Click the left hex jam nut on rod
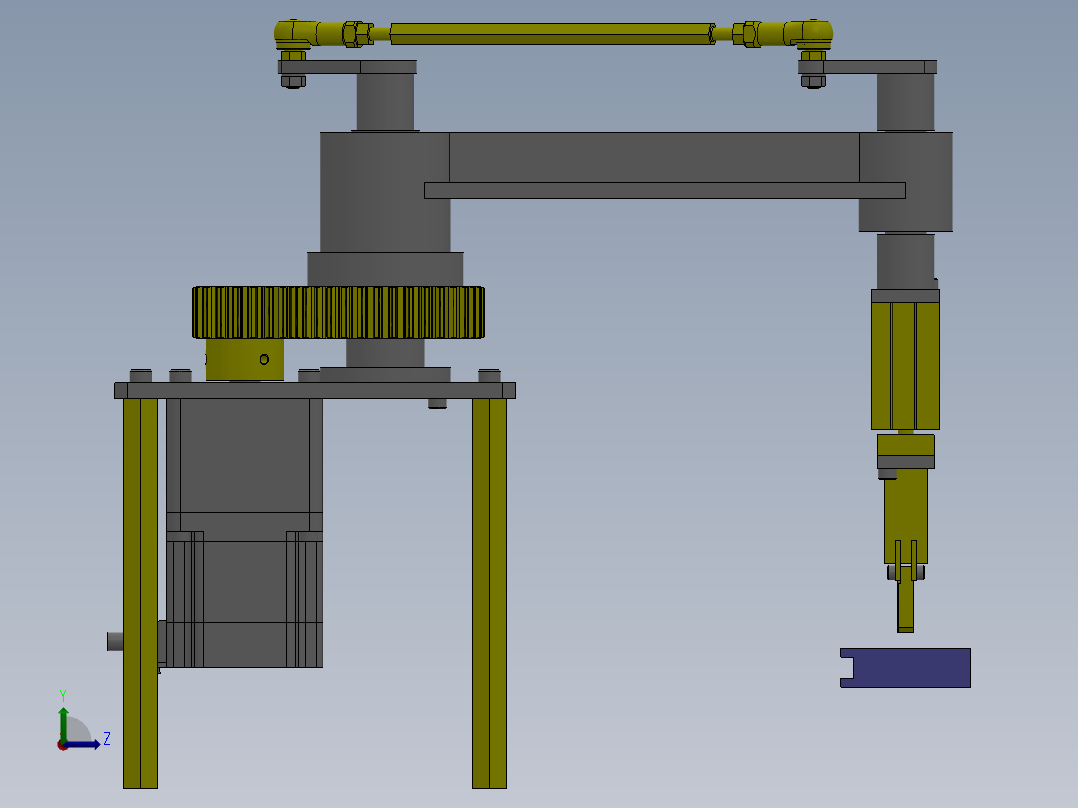This screenshot has width=1078, height=808. [x=353, y=34]
